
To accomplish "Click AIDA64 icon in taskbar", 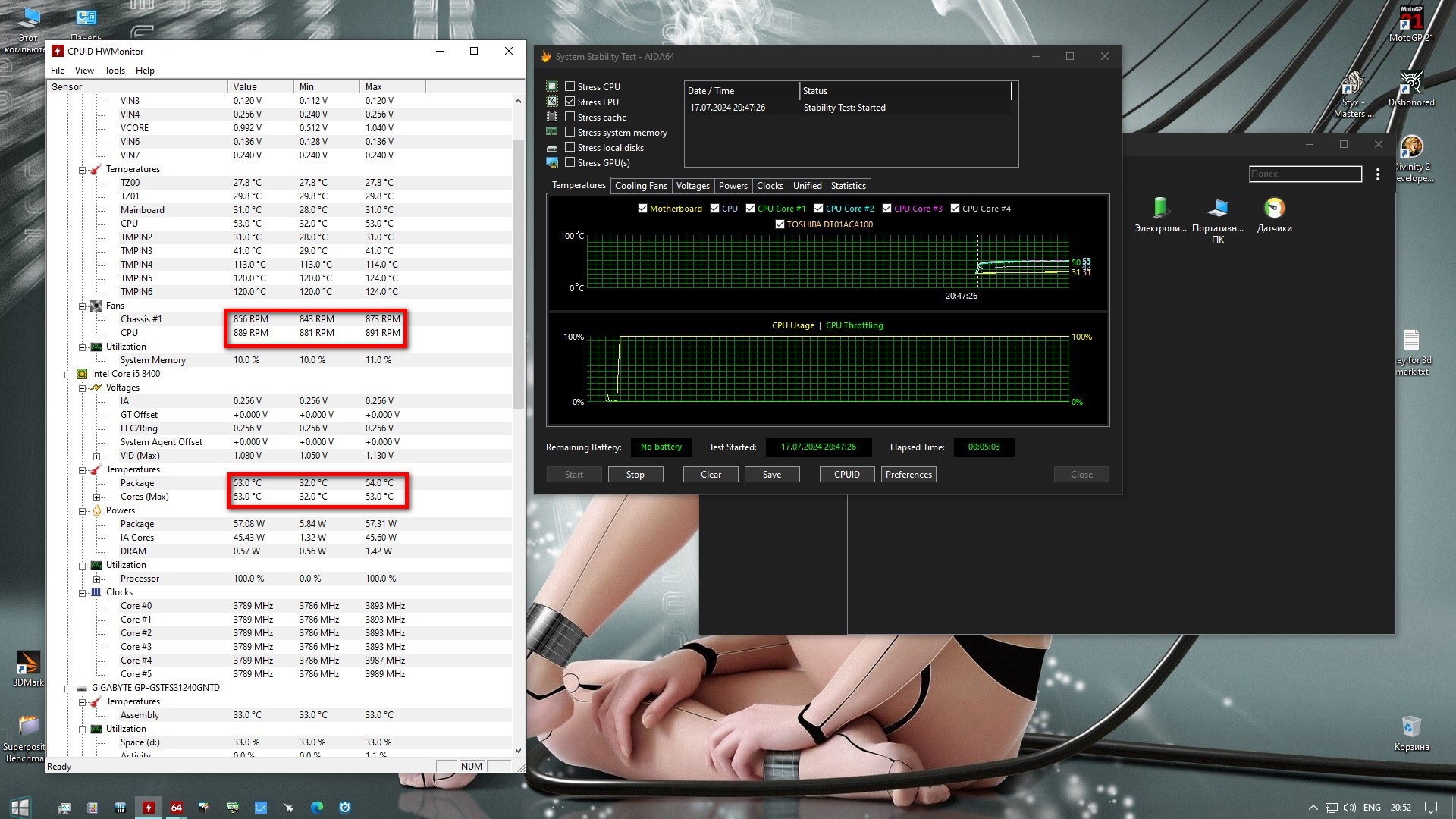I will tap(177, 808).
